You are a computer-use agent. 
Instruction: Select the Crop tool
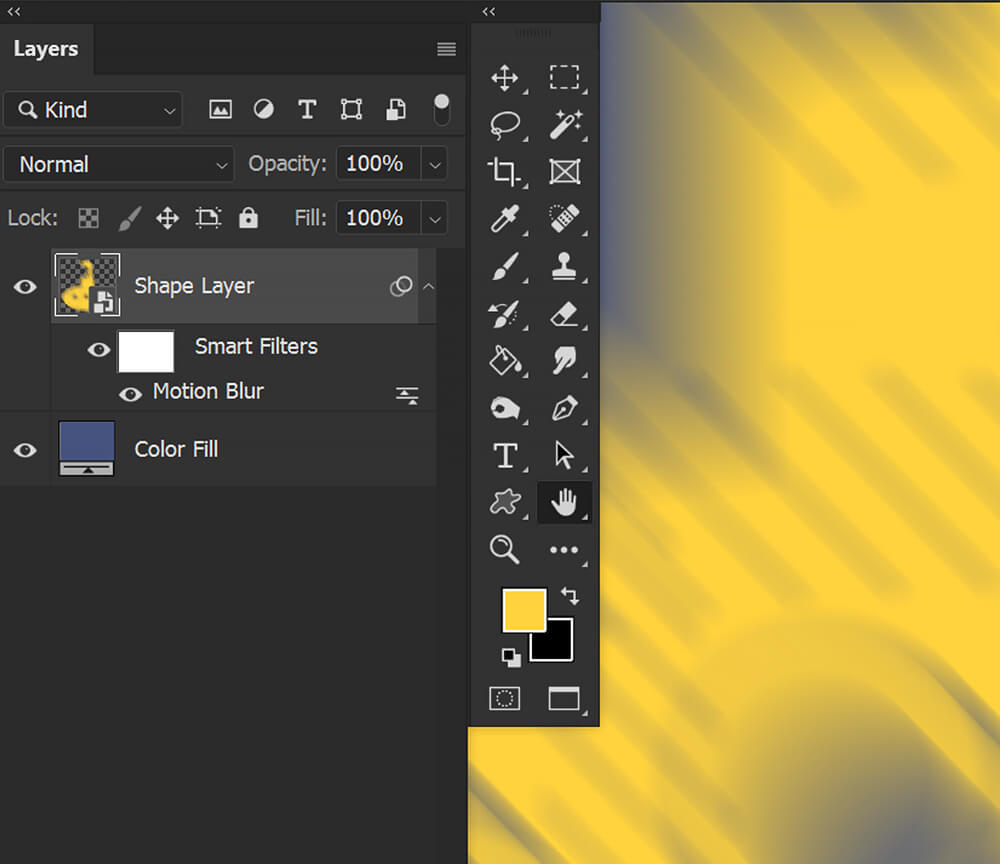tap(504, 172)
